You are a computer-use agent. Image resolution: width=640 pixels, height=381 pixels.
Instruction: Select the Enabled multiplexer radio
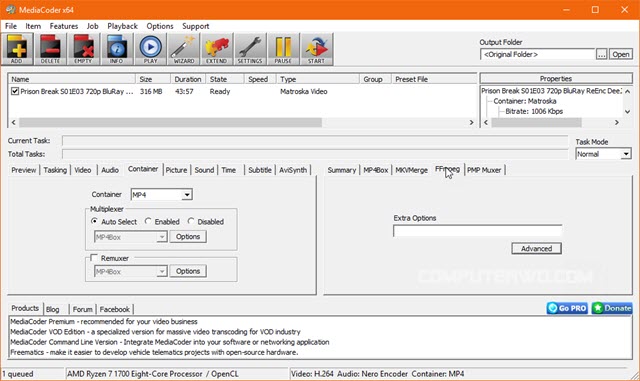click(148, 221)
